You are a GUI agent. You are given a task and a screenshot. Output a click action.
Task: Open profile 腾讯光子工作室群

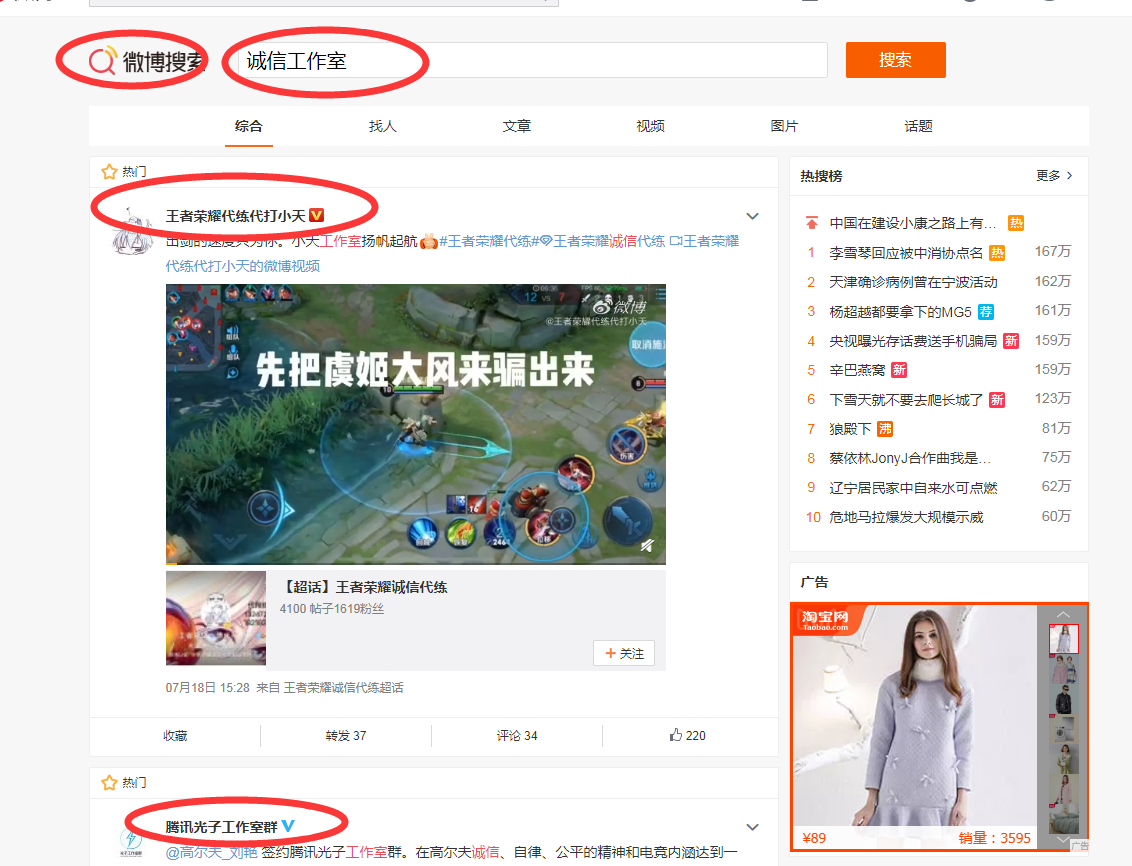[x=221, y=826]
